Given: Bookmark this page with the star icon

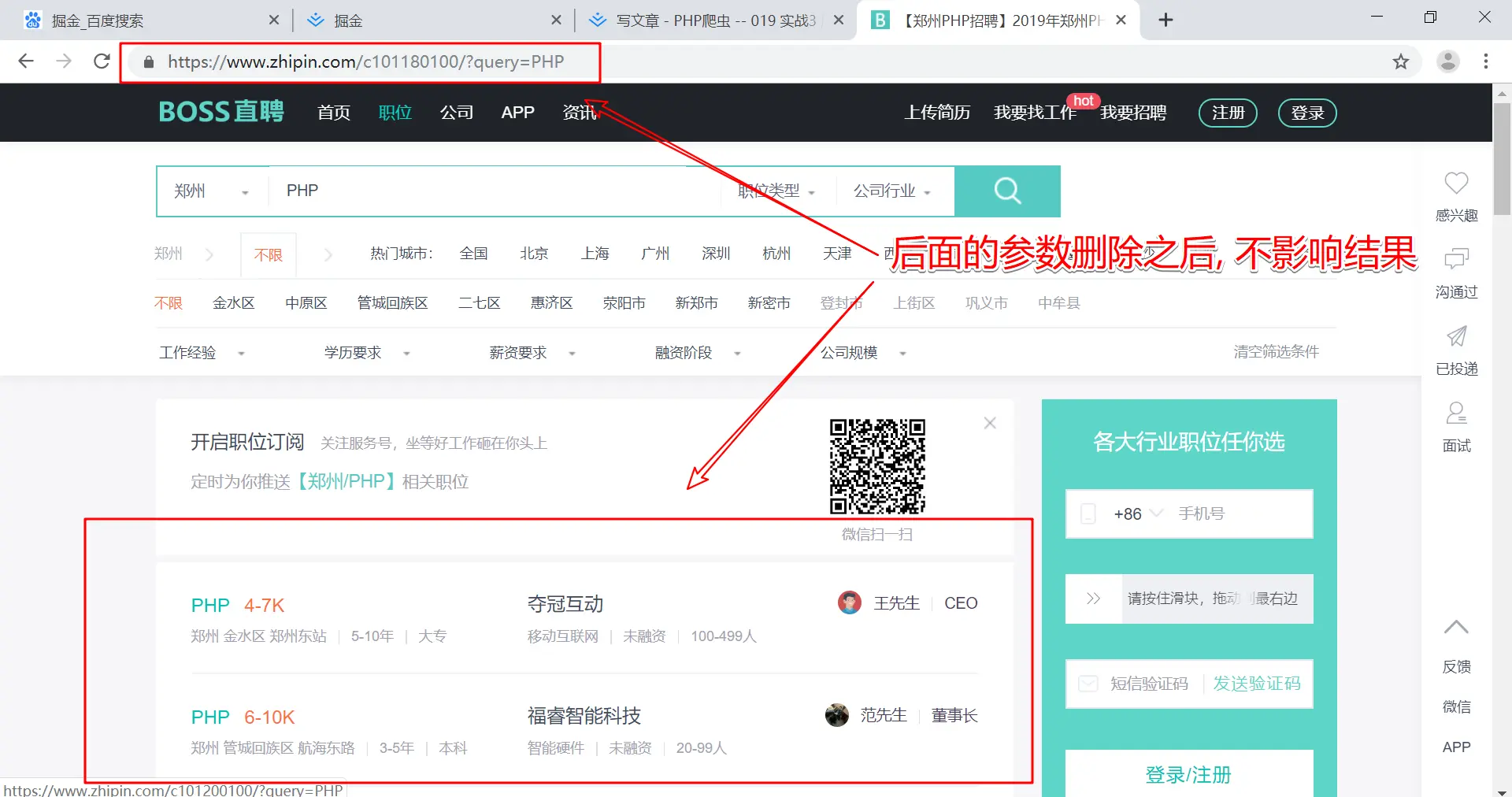Looking at the screenshot, I should 1400,61.
